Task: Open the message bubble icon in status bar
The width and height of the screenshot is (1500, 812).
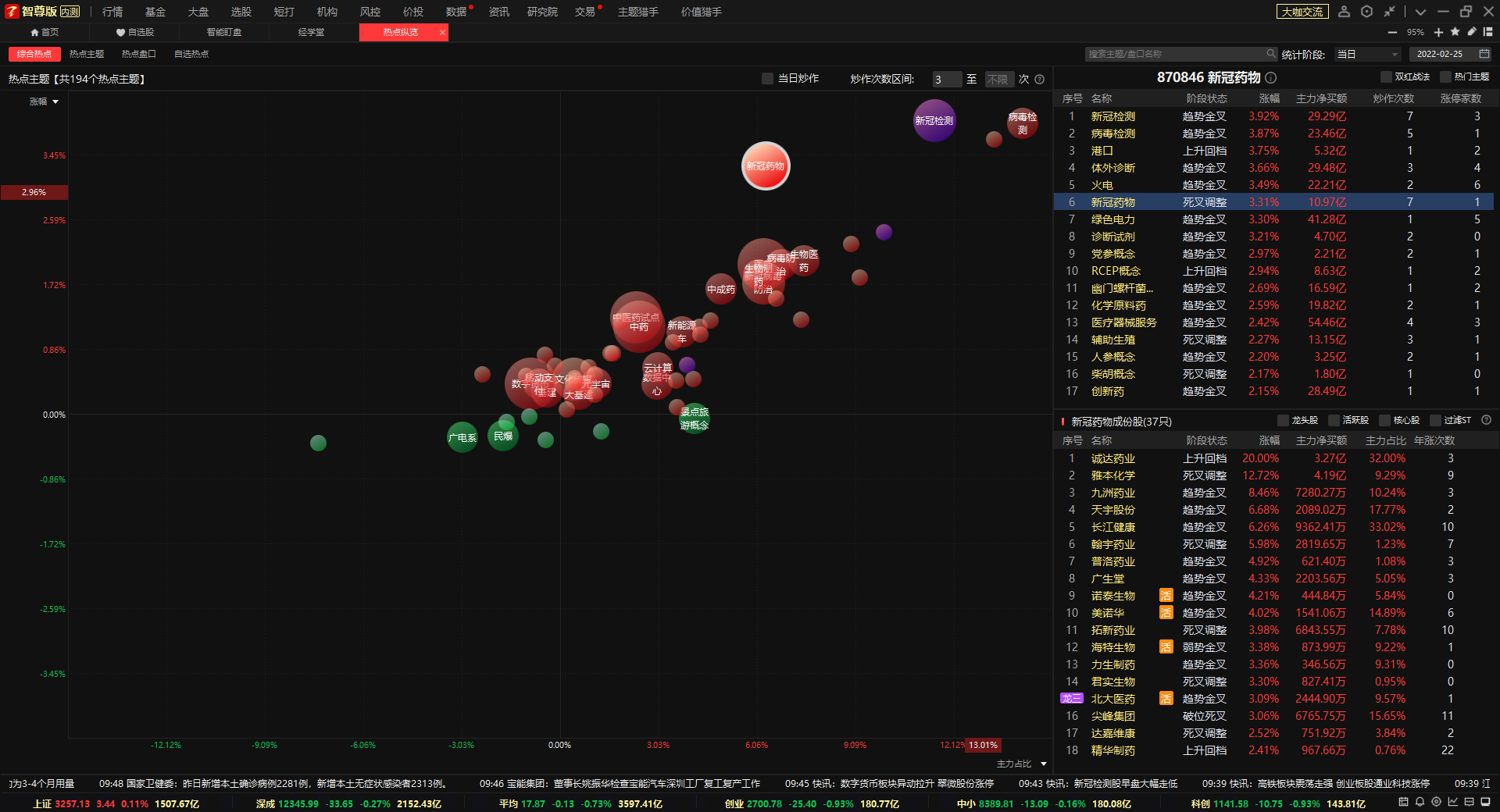Action: pos(1469,802)
